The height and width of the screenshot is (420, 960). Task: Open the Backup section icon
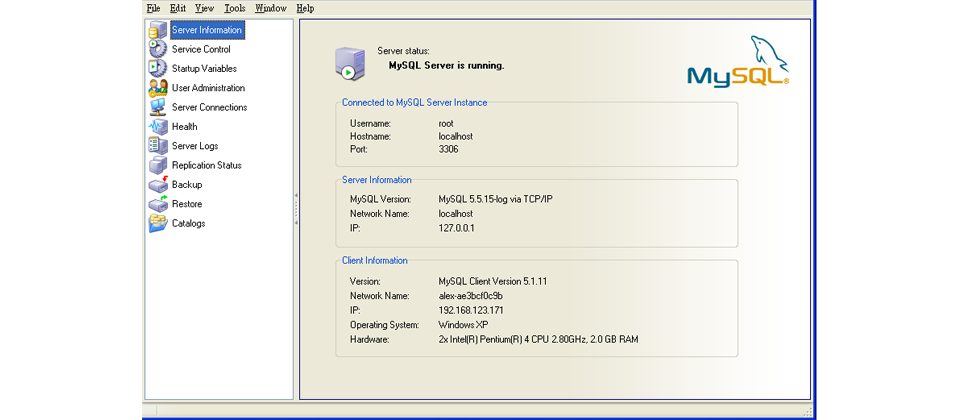click(158, 185)
